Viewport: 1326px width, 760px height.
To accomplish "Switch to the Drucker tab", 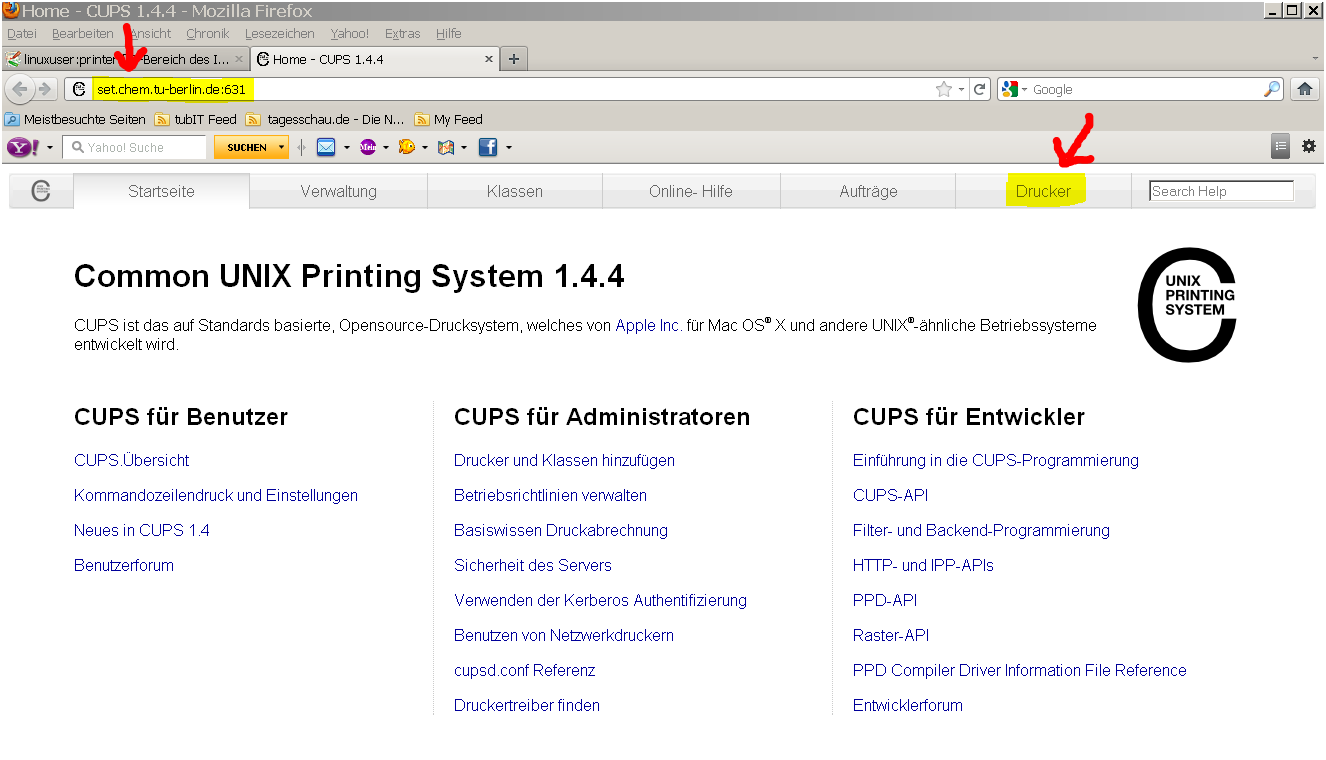I will 1043,191.
